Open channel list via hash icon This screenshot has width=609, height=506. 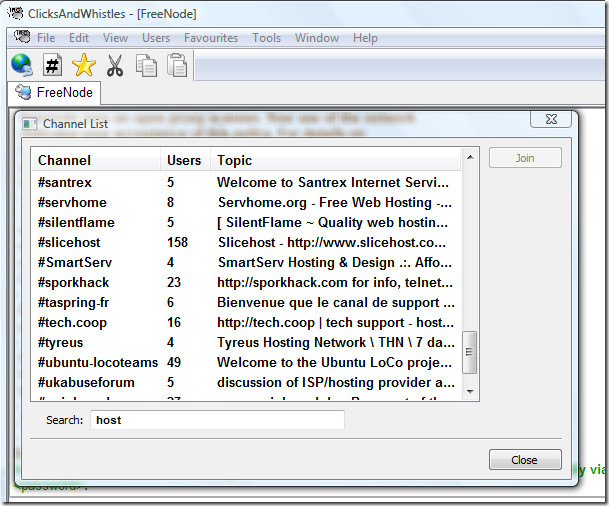(x=52, y=64)
